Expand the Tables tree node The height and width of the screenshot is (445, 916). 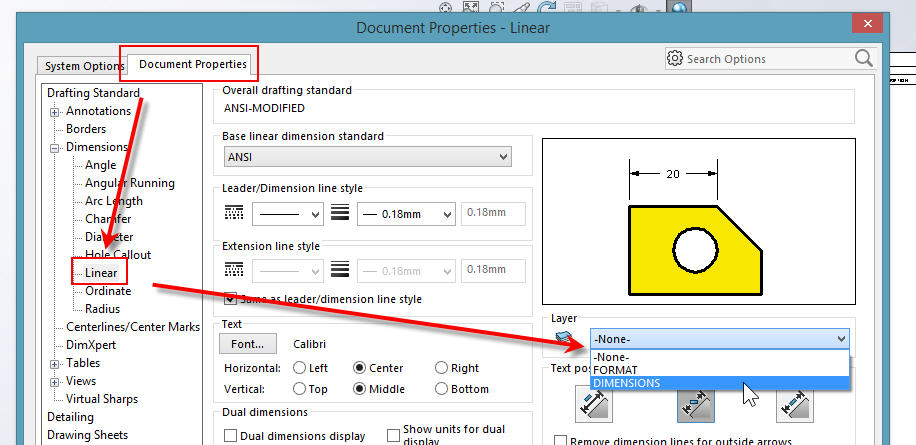55,364
